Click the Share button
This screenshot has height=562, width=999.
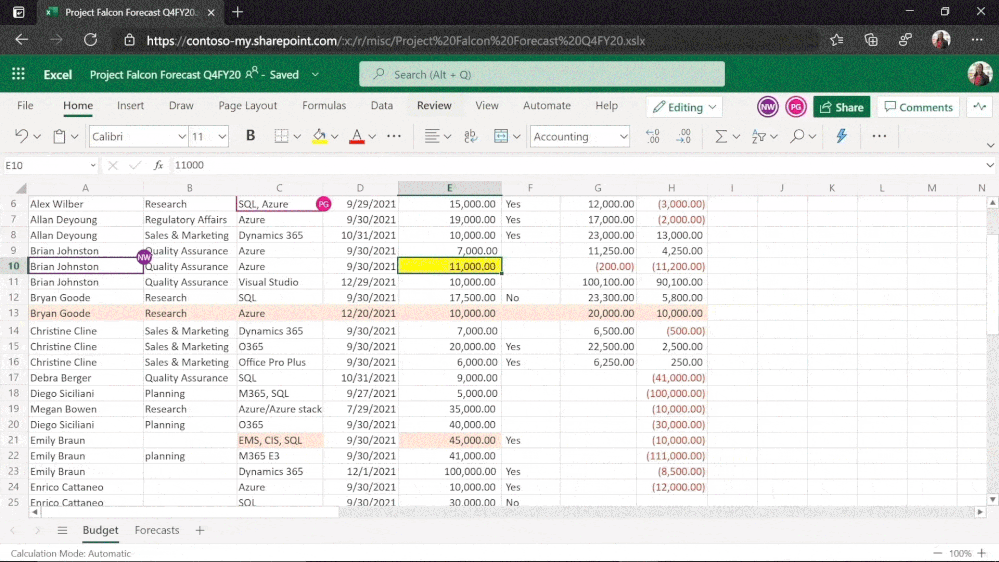click(842, 107)
